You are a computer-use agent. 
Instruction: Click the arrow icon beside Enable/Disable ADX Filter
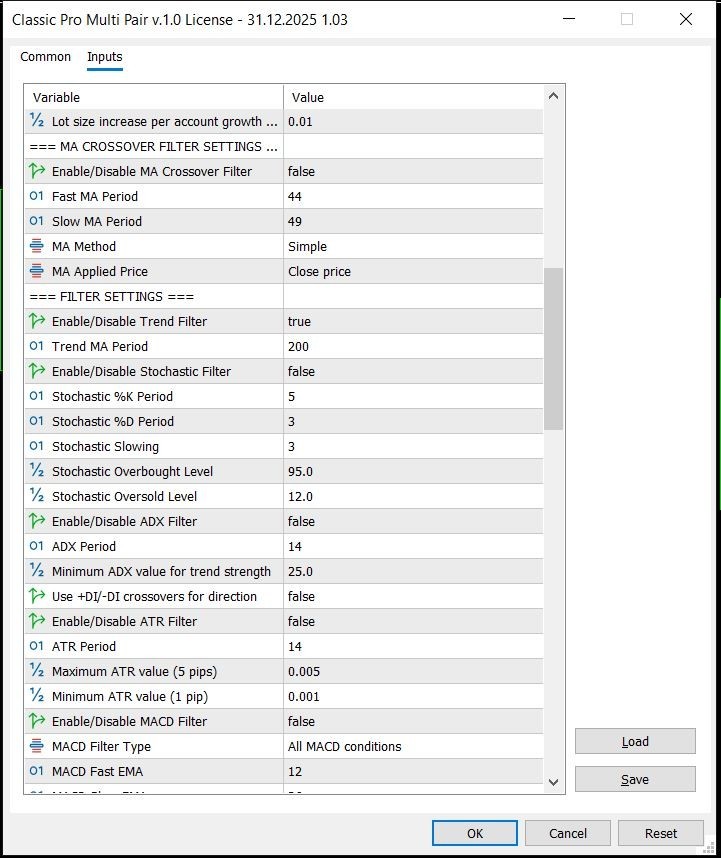(37, 521)
